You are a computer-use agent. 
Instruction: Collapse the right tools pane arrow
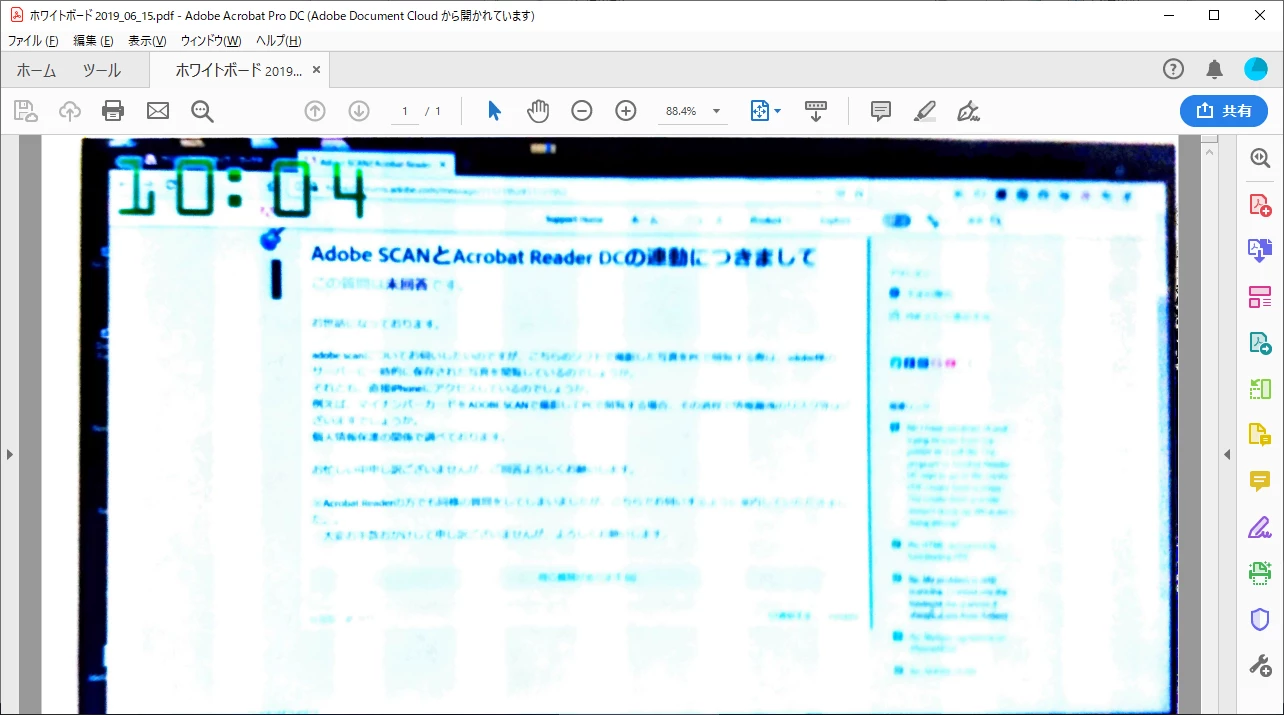point(1228,454)
